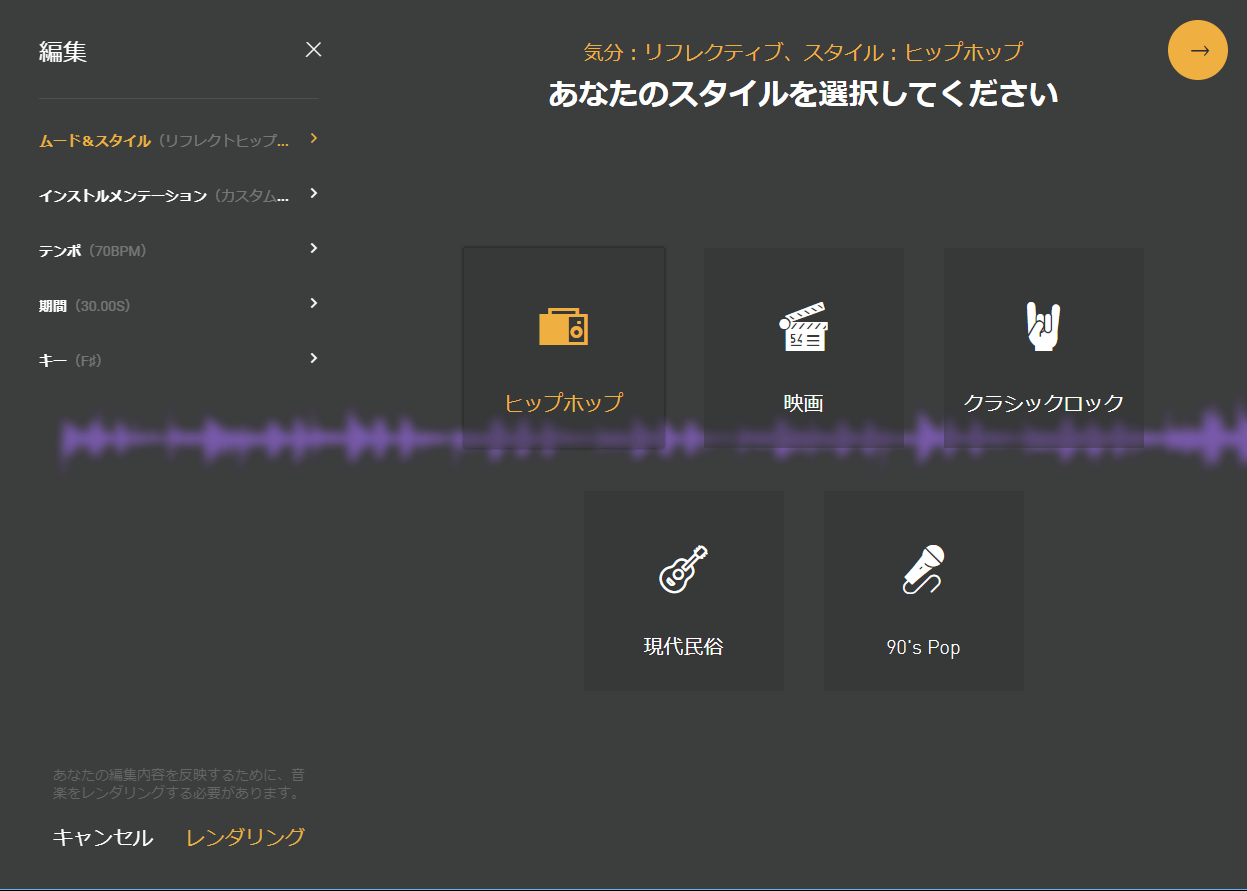Expand the 期間 chevron arrow
The image size is (1247, 891).
[x=314, y=303]
